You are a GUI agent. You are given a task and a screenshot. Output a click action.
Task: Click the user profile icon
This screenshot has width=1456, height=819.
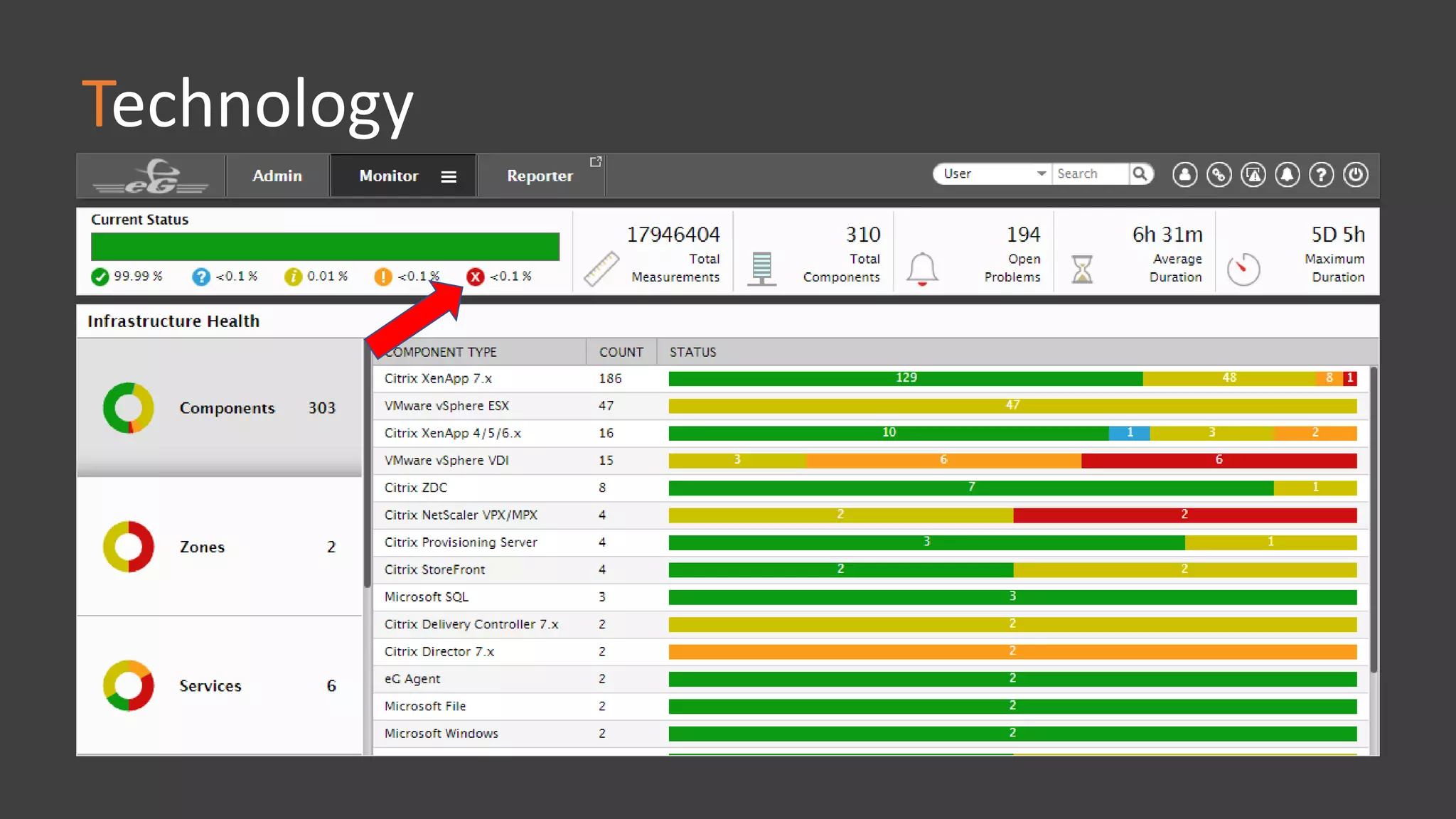(x=1184, y=175)
